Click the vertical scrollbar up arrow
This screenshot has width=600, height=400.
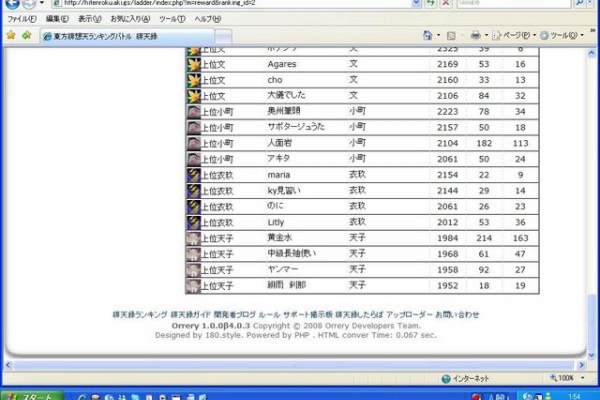coord(592,53)
